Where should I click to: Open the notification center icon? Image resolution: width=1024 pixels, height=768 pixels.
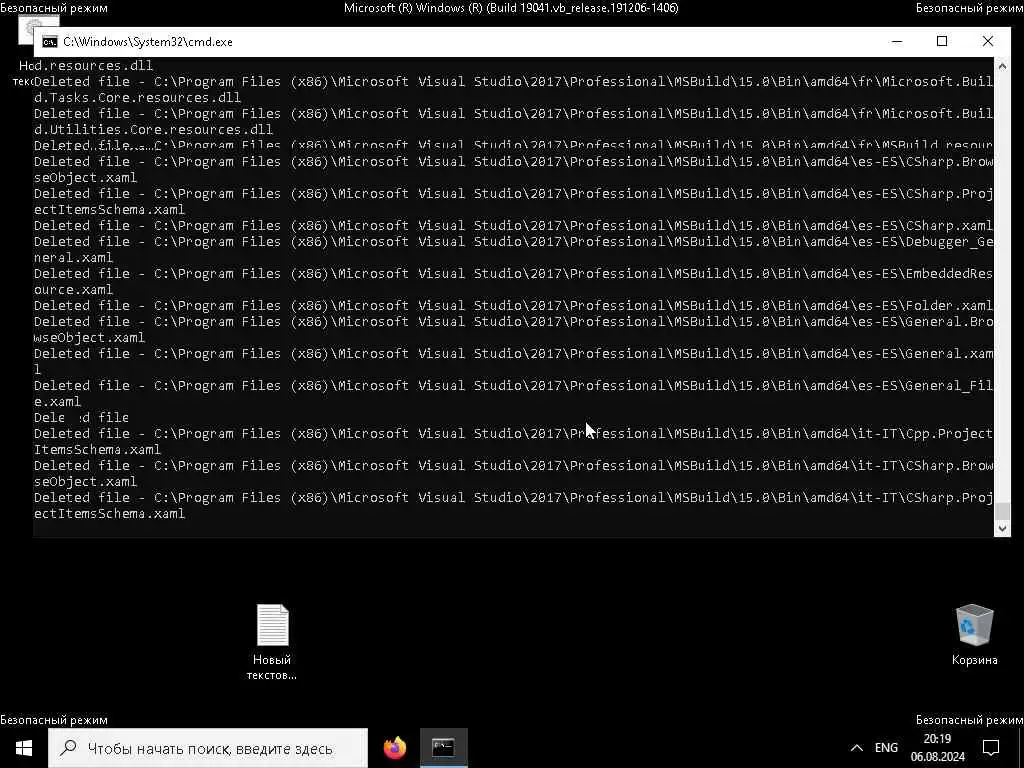tap(991, 748)
